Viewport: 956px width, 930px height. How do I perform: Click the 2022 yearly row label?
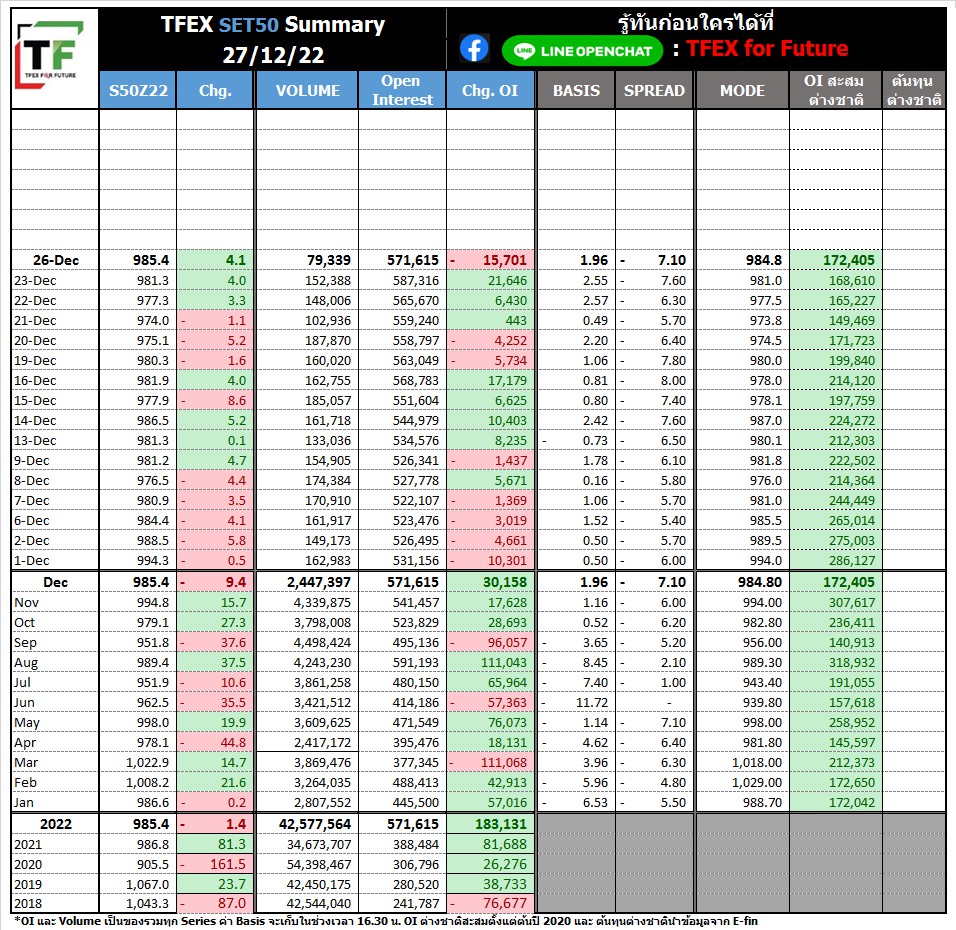pos(55,824)
